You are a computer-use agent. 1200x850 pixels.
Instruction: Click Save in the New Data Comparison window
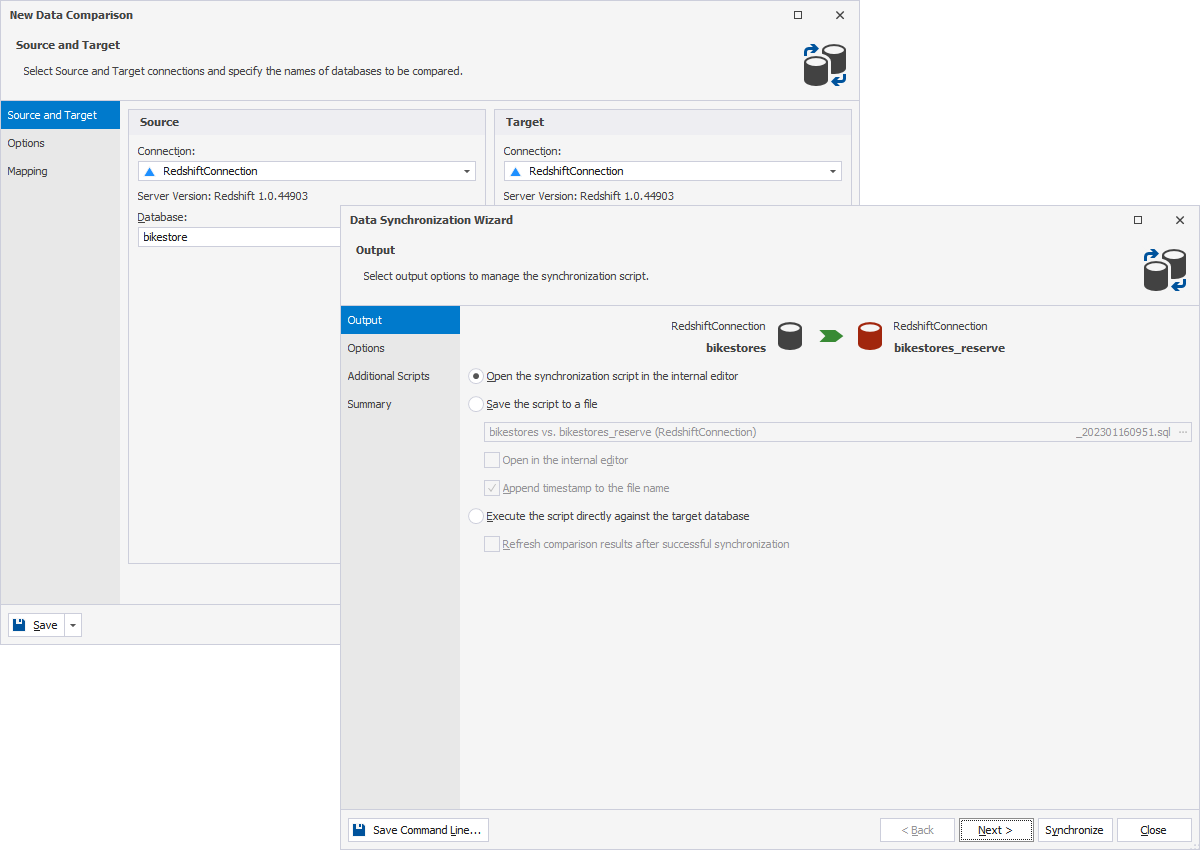point(37,625)
